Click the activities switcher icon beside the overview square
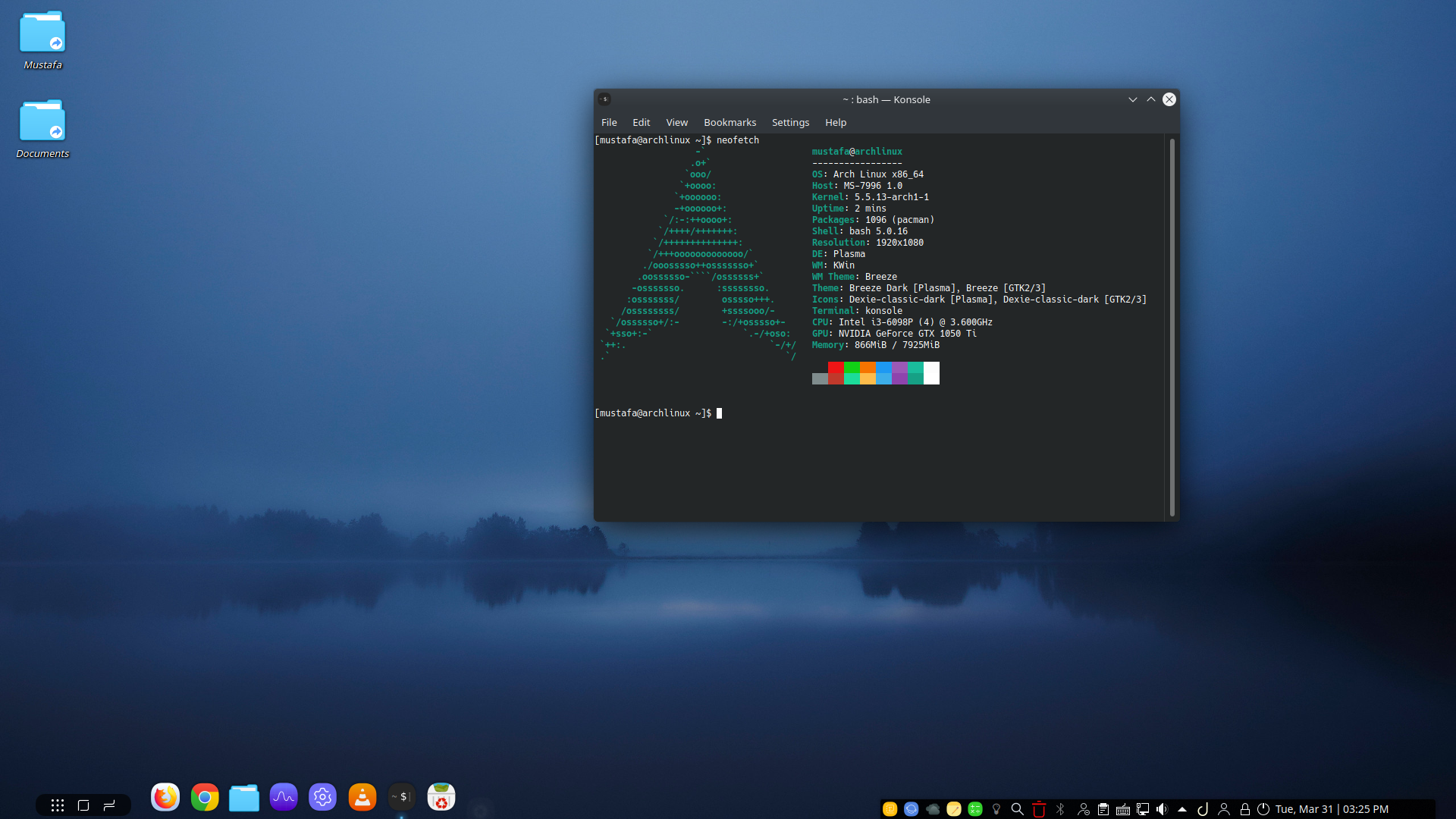The image size is (1456, 819). click(109, 805)
